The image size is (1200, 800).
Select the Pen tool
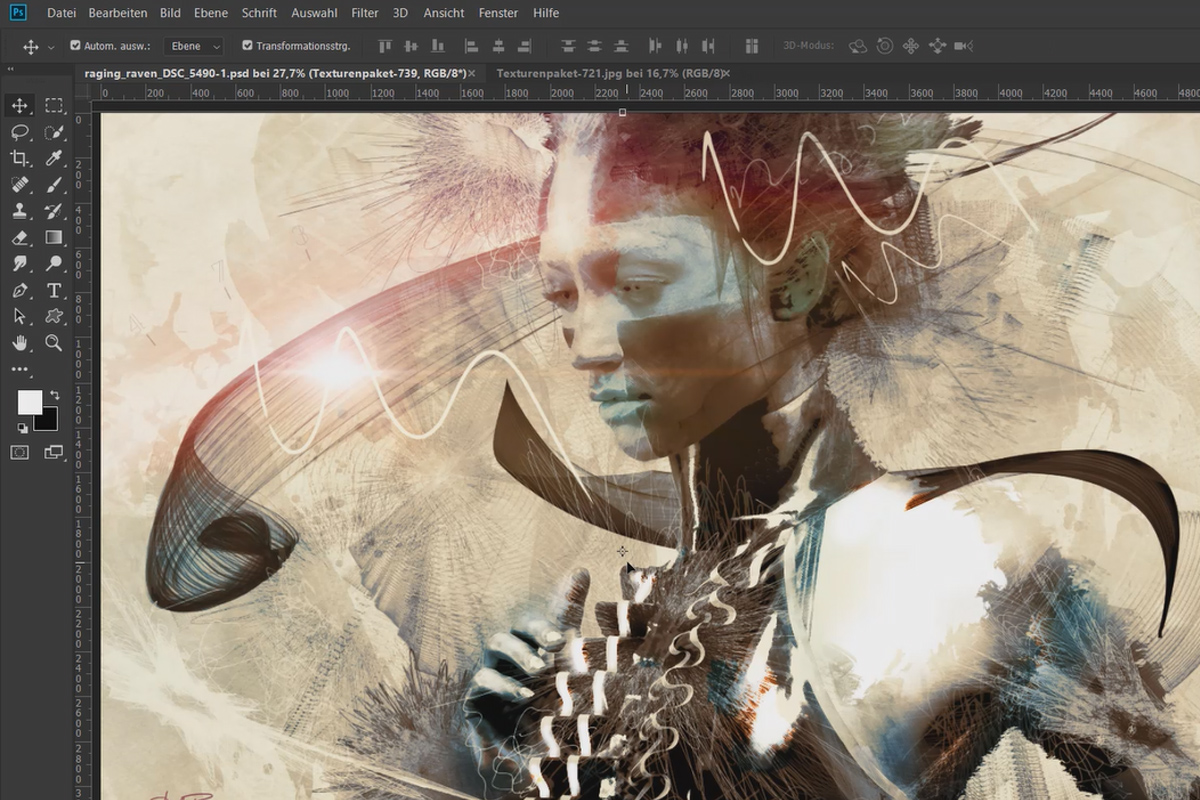pos(19,290)
